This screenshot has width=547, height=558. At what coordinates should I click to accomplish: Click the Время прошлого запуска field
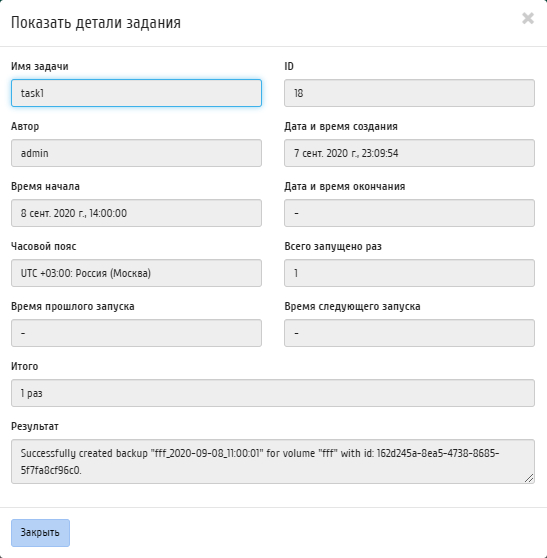(136, 333)
